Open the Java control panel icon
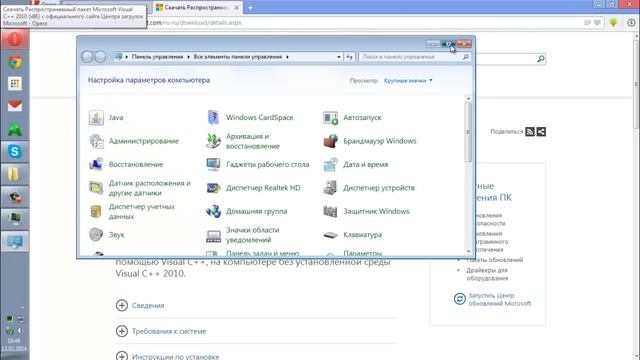The width and height of the screenshot is (640, 360). (x=96, y=118)
